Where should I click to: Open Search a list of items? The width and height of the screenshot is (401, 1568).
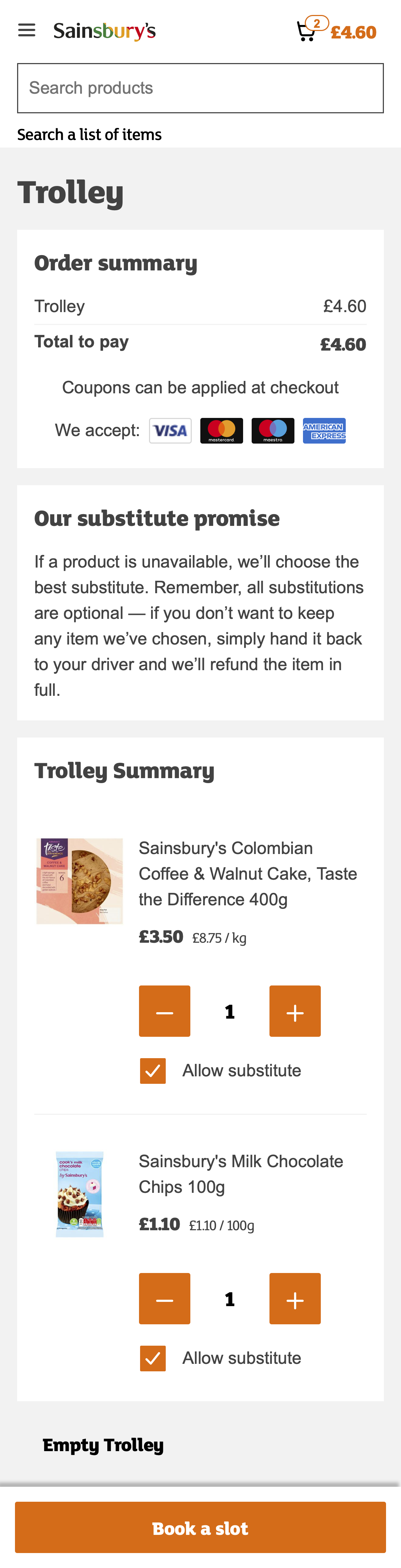(89, 135)
